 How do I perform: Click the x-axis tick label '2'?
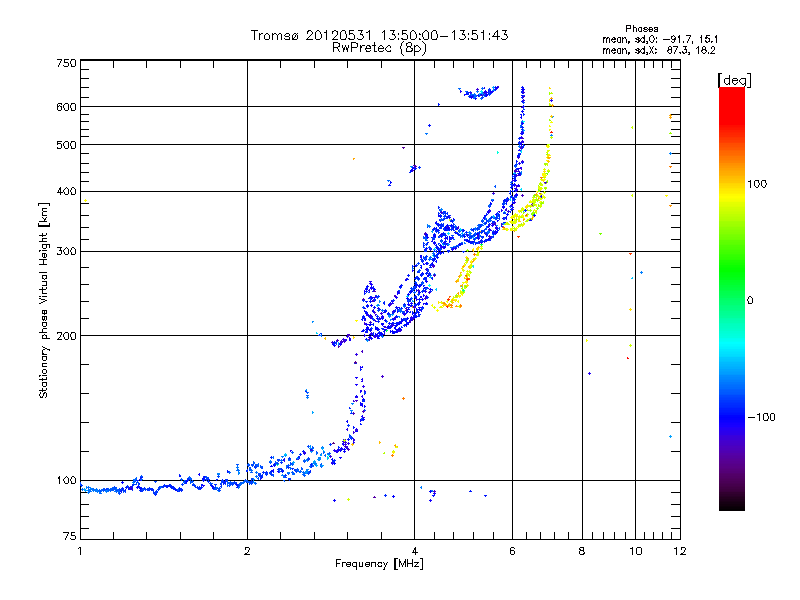point(247,551)
